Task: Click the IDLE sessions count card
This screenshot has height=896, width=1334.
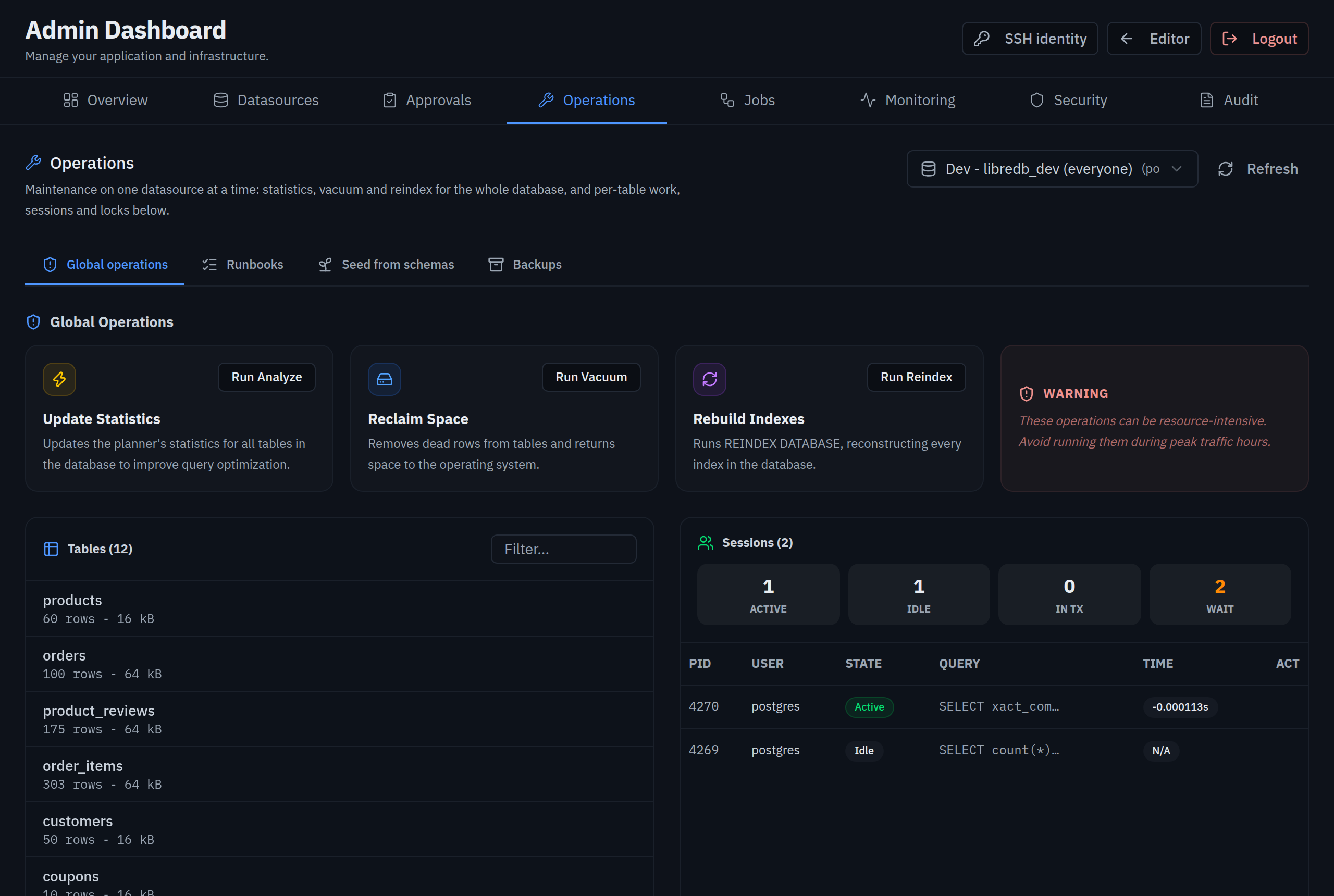Action: (x=919, y=594)
